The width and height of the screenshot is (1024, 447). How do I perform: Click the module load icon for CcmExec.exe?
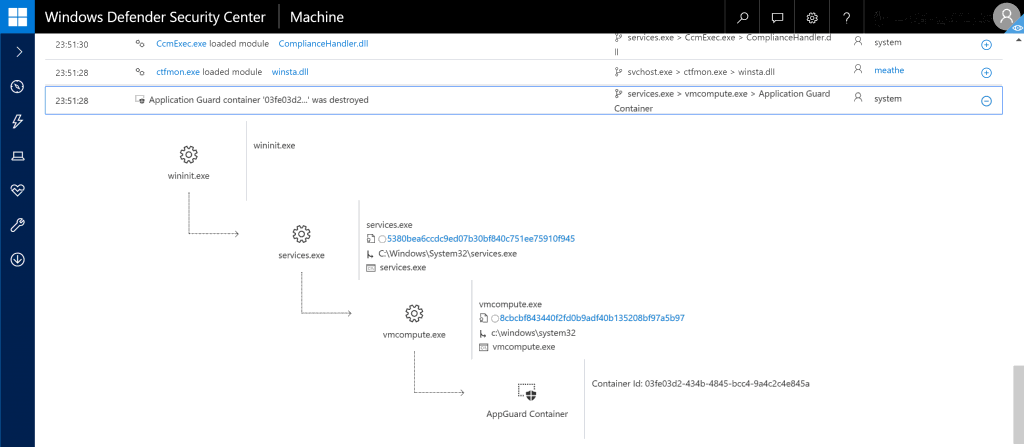(139, 44)
